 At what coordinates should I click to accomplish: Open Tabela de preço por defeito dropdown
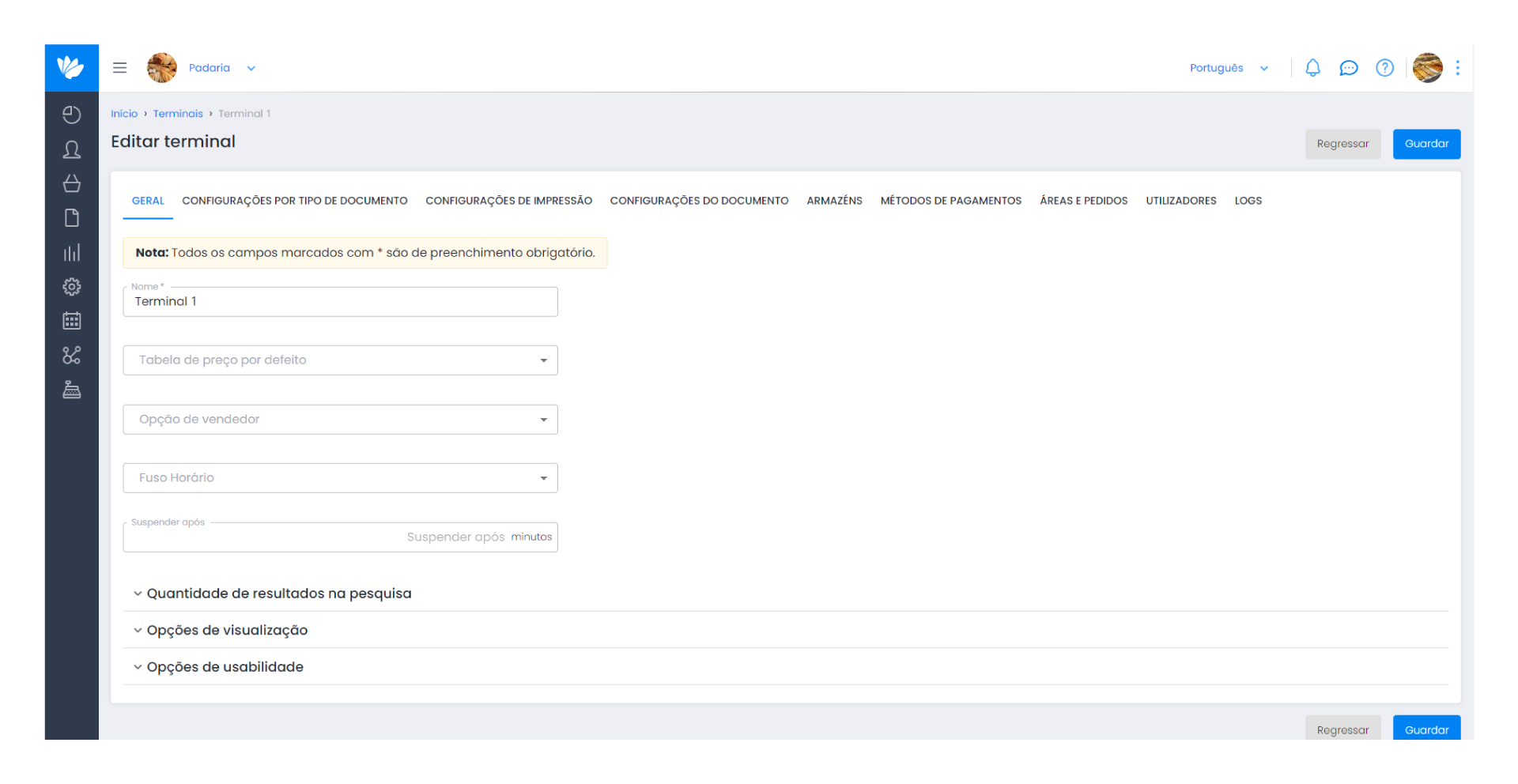(340, 360)
